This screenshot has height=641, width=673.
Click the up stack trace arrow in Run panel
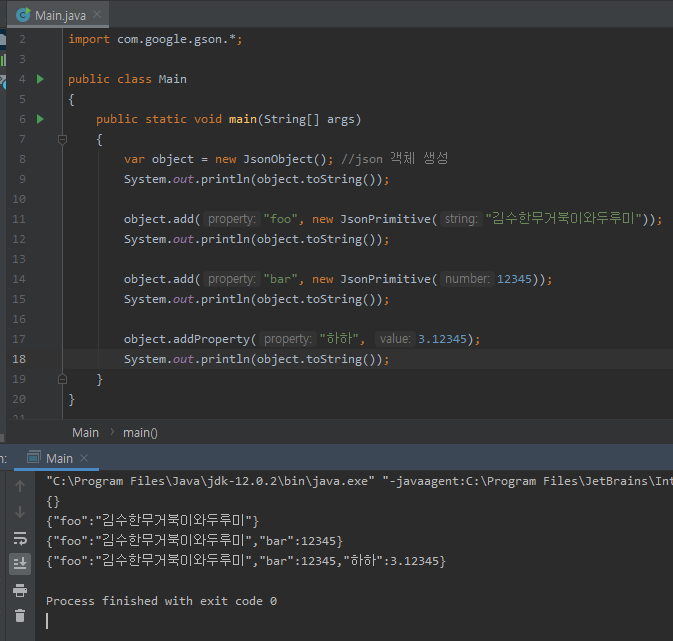(x=20, y=486)
